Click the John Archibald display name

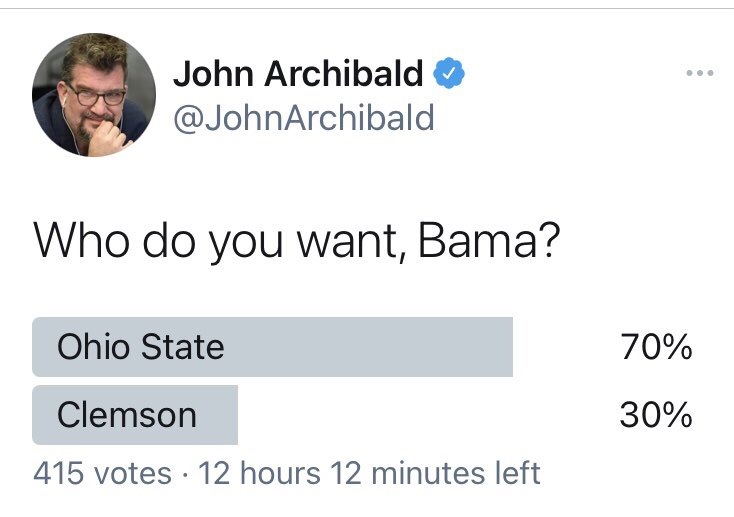pyautogui.click(x=298, y=73)
